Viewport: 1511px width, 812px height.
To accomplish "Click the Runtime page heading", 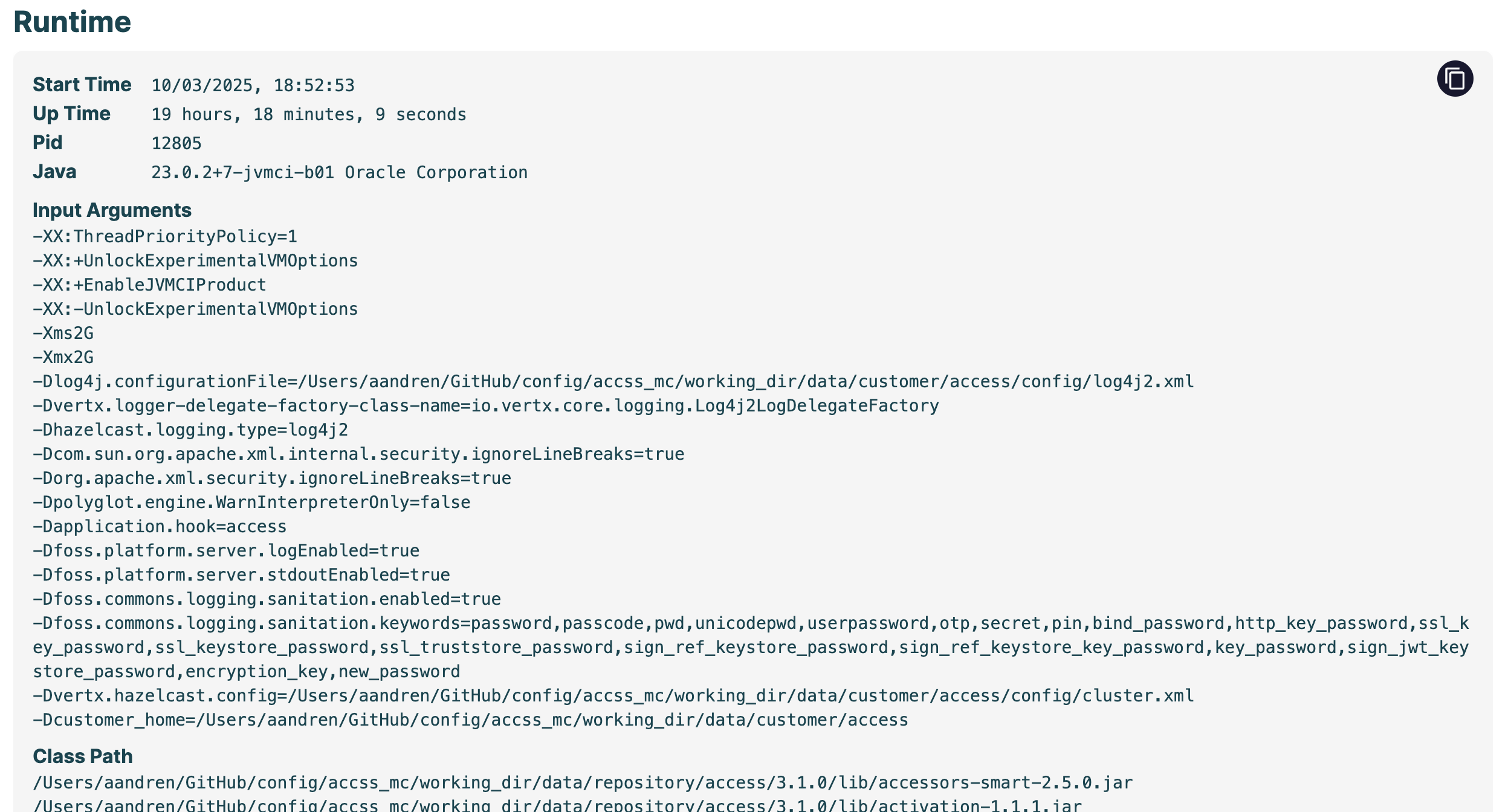I will (72, 22).
